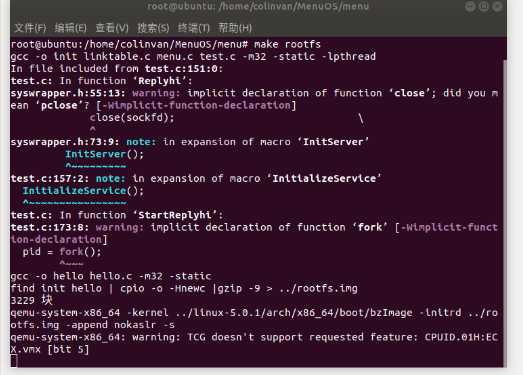Click the 'gcc -o init linktable.c' line
This screenshot has height=375, width=523.
(x=193, y=56)
